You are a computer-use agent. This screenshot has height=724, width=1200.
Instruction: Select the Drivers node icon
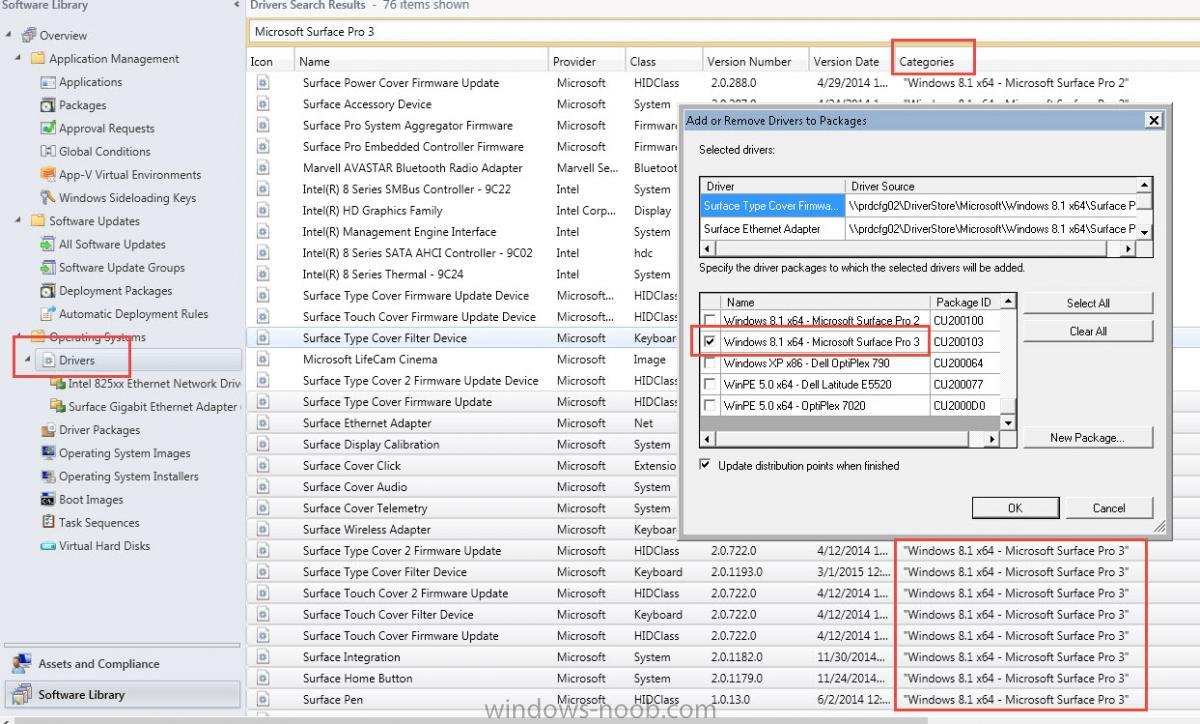[x=48, y=360]
